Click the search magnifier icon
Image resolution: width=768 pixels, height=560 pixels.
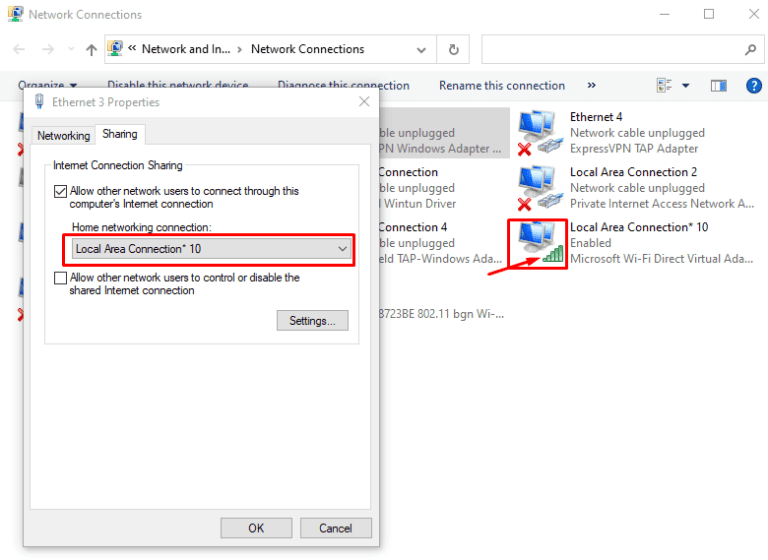[x=750, y=49]
